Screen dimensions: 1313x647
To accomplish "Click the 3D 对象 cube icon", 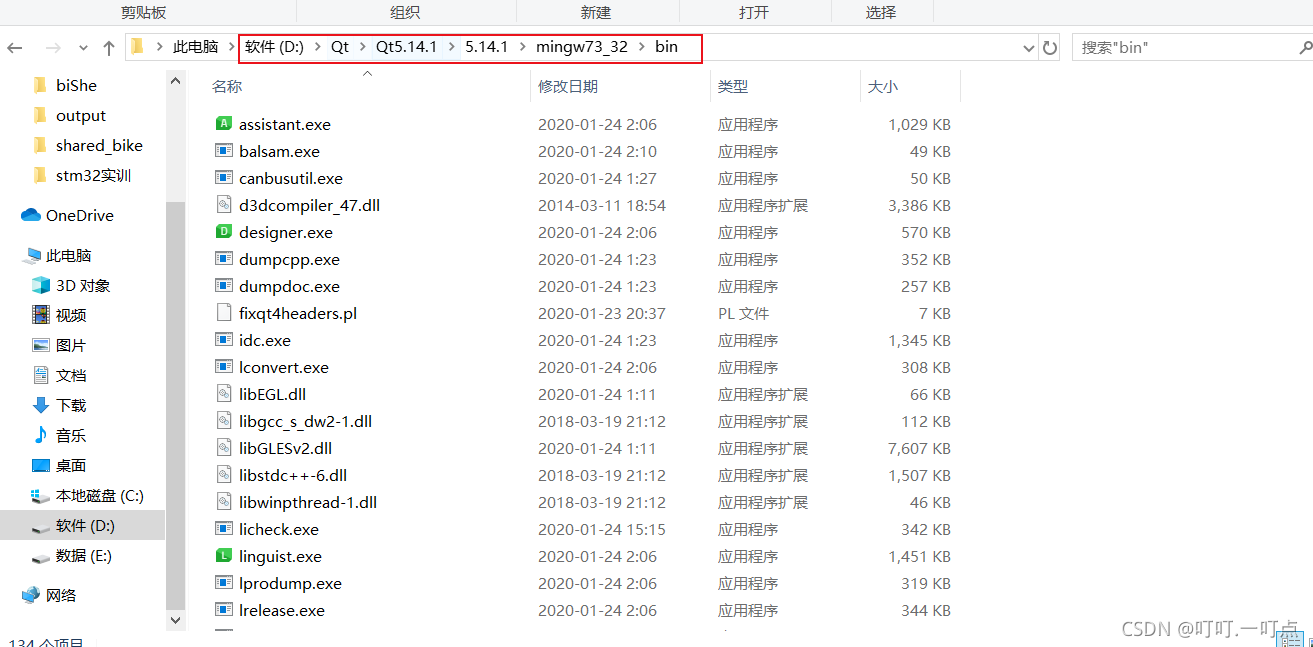I will coord(40,285).
